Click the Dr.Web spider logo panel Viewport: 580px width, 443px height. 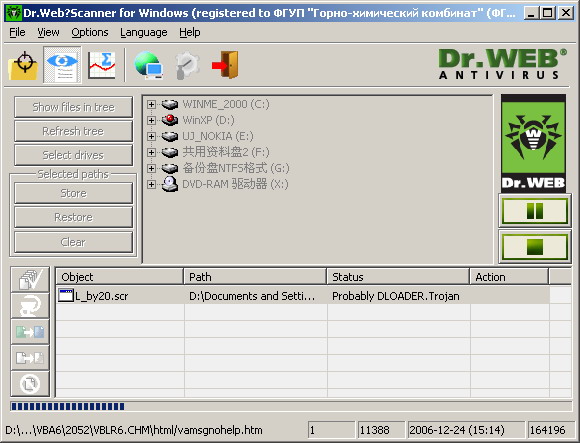(x=533, y=143)
